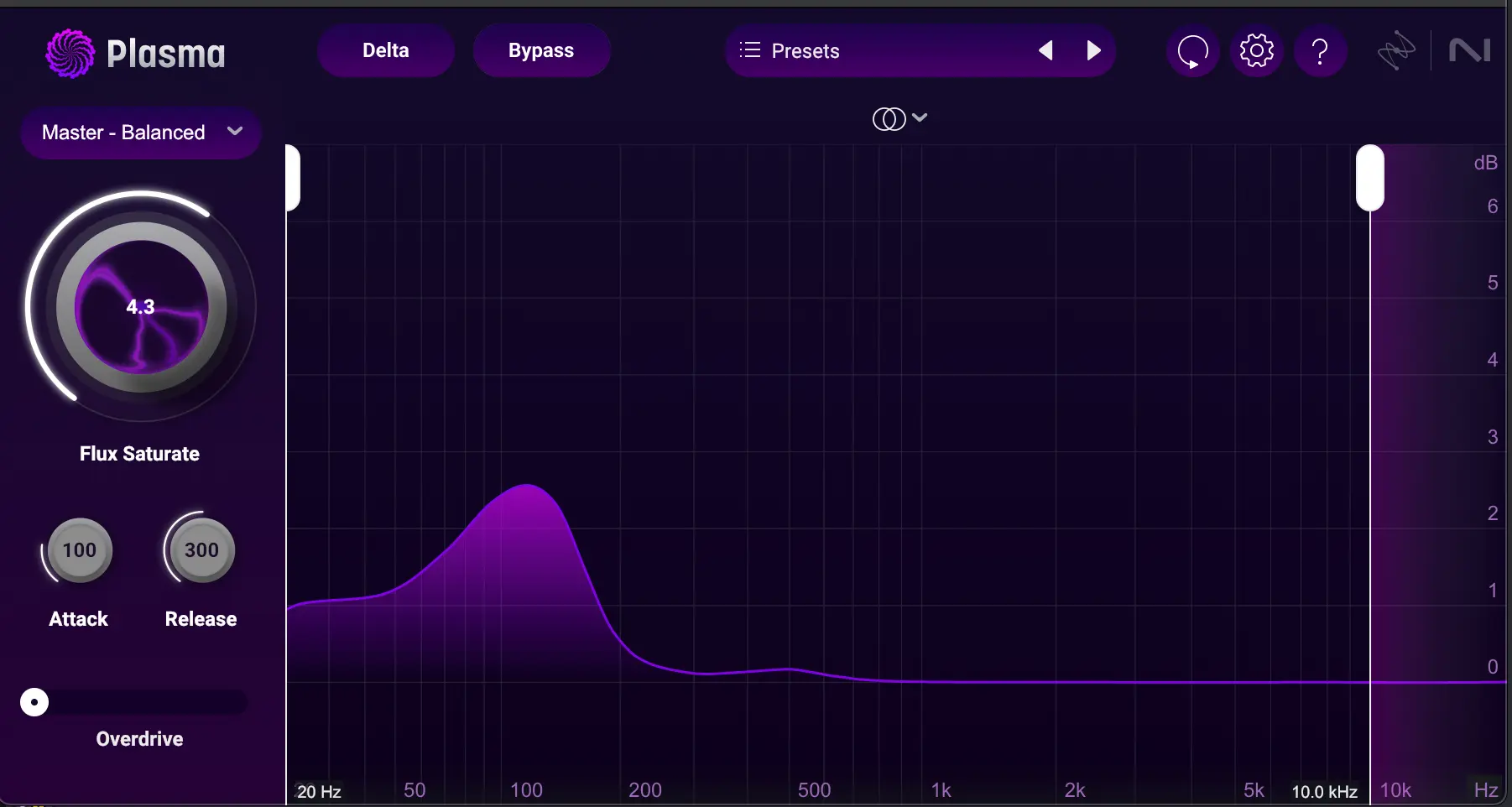Enable Delta monitoring
Viewport: 1512px width, 807px height.
tap(385, 50)
